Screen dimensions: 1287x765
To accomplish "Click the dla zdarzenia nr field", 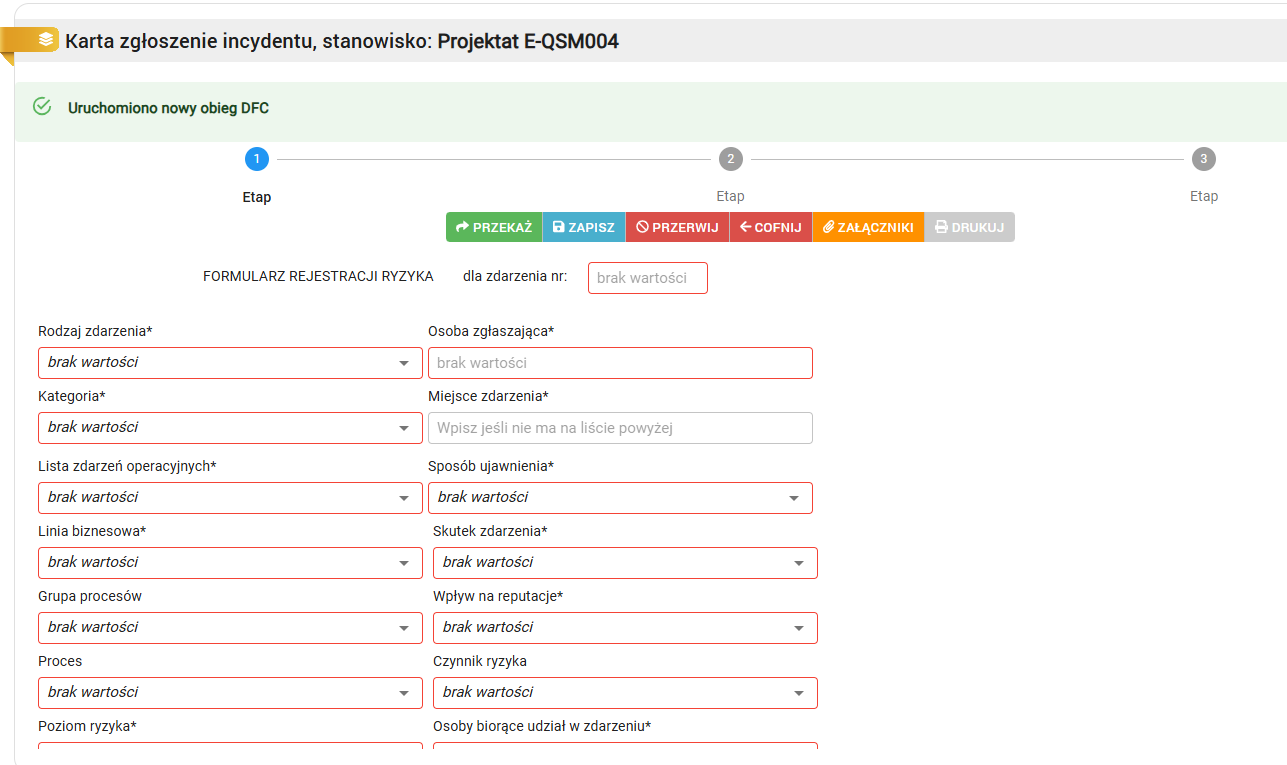I will pos(647,278).
